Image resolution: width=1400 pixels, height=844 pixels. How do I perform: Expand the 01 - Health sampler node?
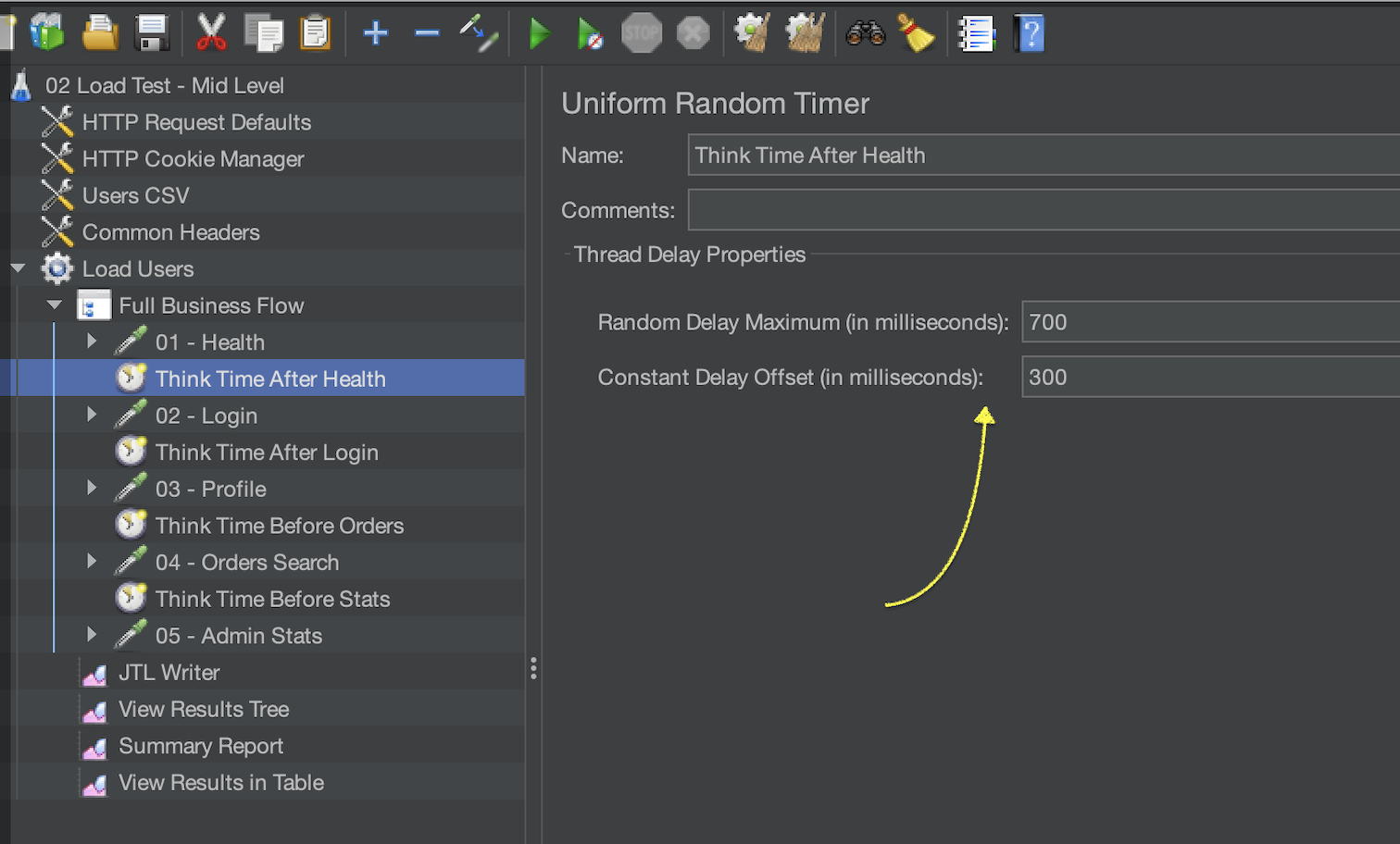tap(92, 341)
